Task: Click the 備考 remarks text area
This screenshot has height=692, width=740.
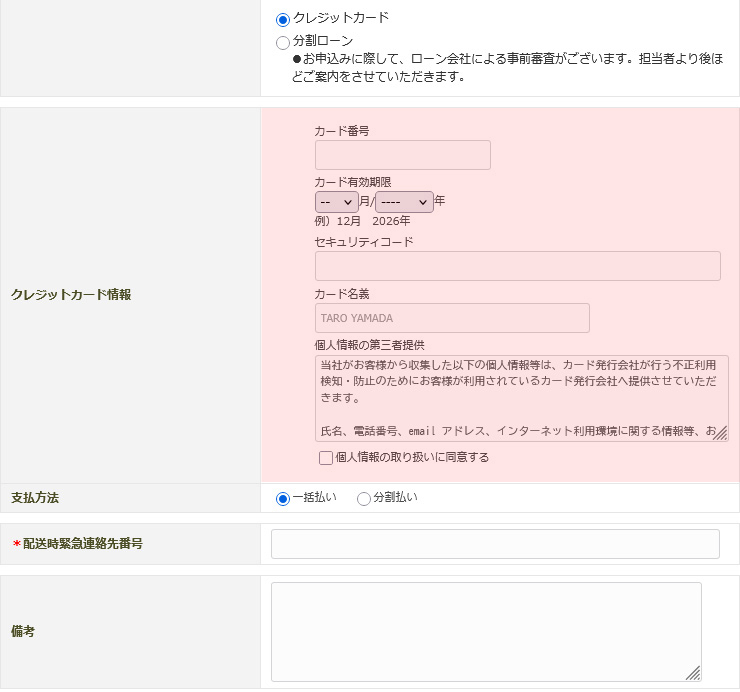Action: [486, 632]
